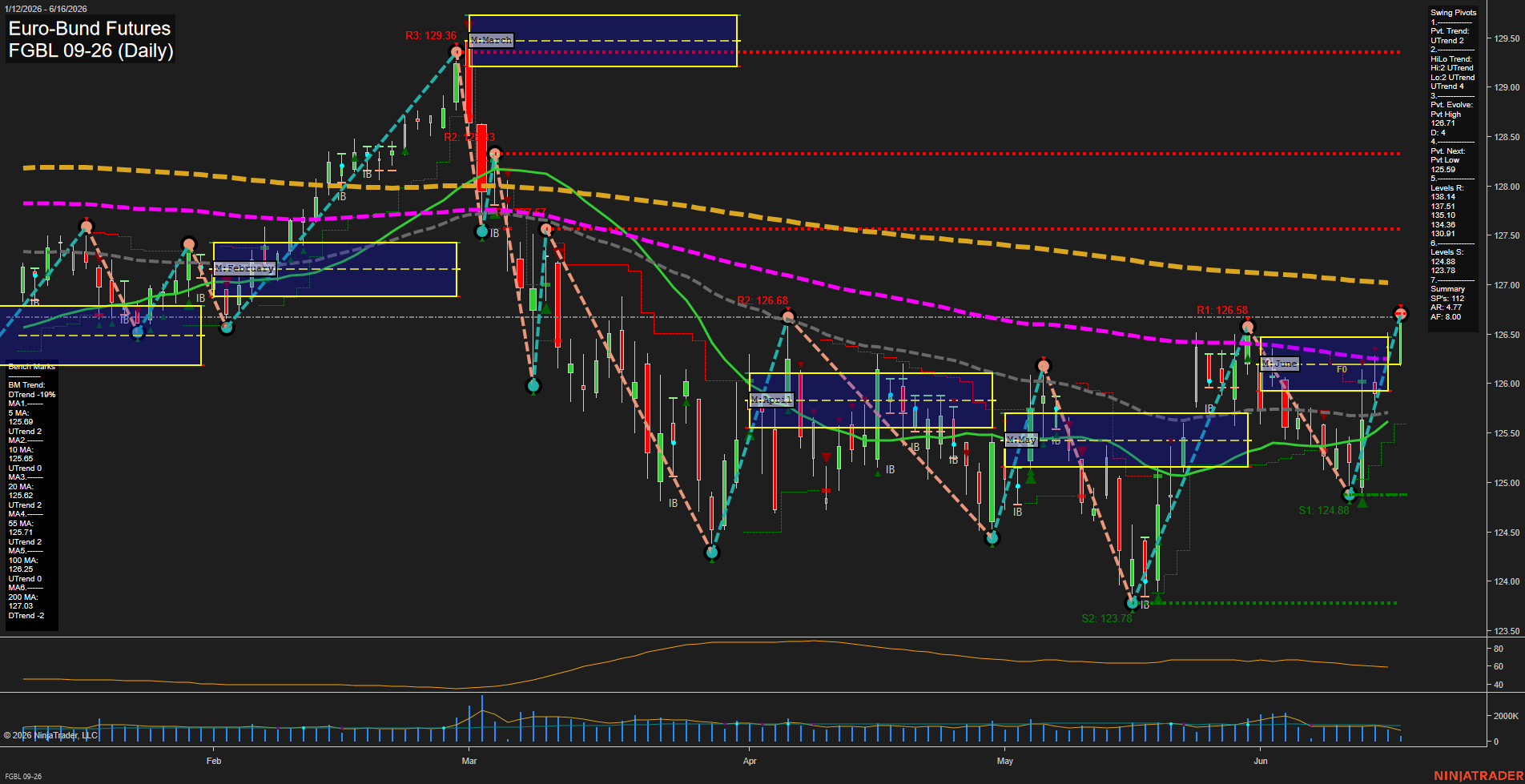This screenshot has height=784, width=1525.
Task: Click the M:May month box label
Action: 1021,440
